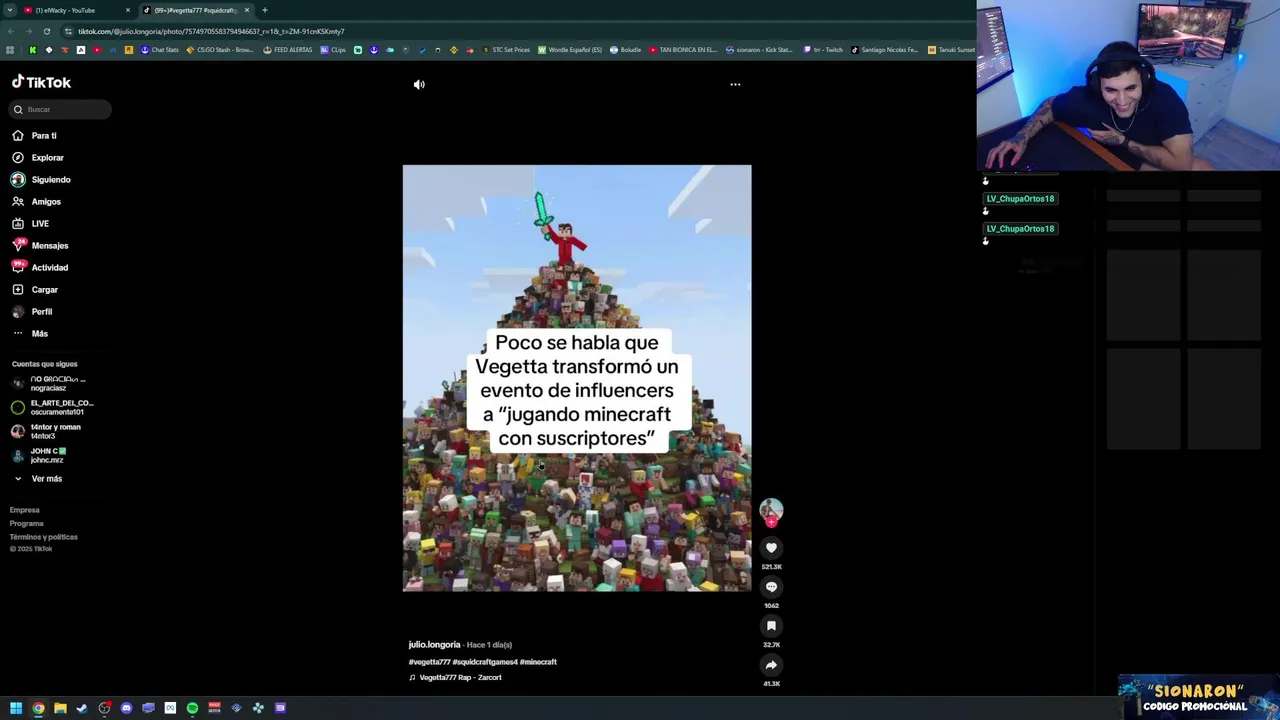Share the post with arrow icon
Screen dimensions: 1280x720
pyautogui.click(x=771, y=665)
